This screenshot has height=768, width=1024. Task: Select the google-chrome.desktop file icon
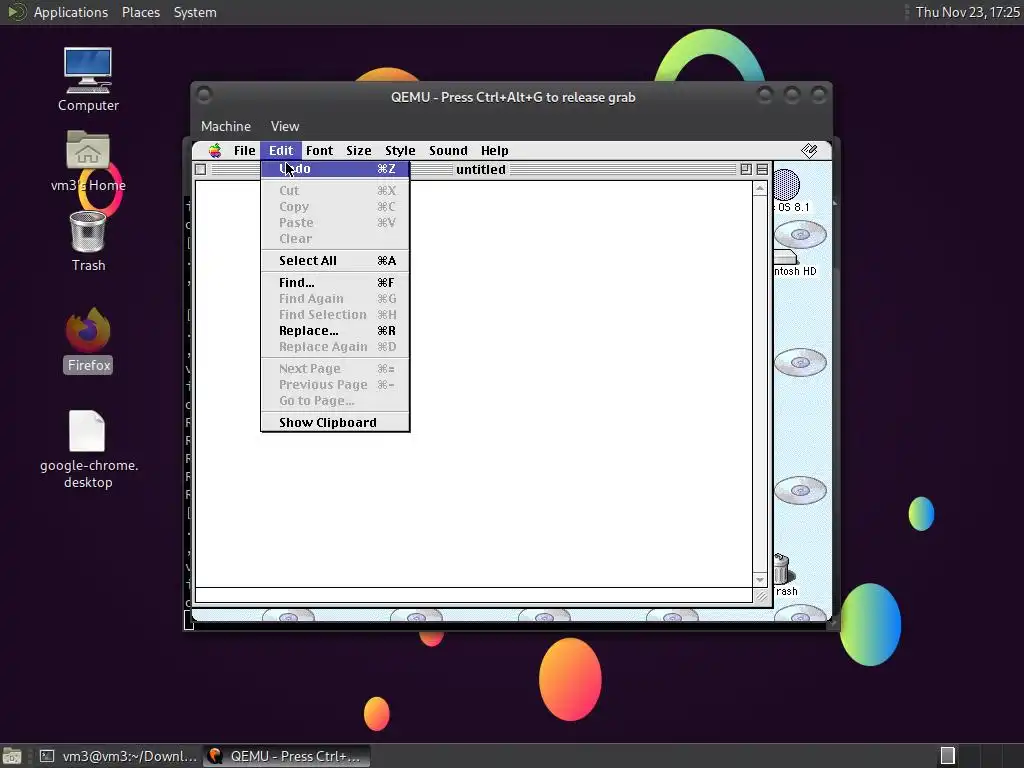tap(87, 431)
